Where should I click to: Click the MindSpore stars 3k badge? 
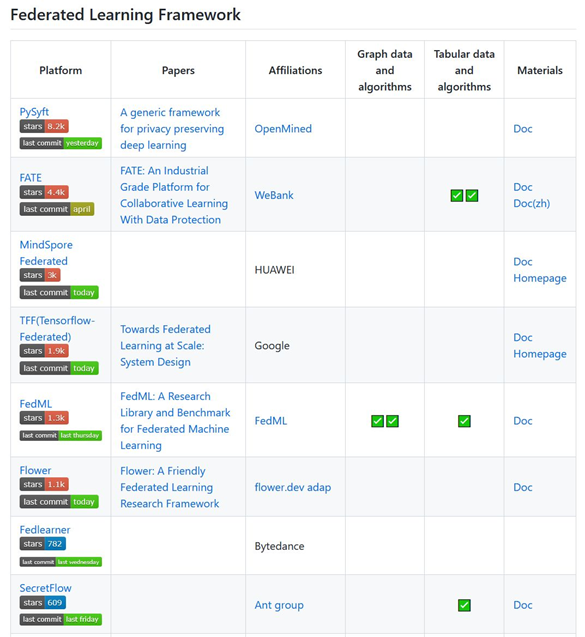[x=40, y=275]
